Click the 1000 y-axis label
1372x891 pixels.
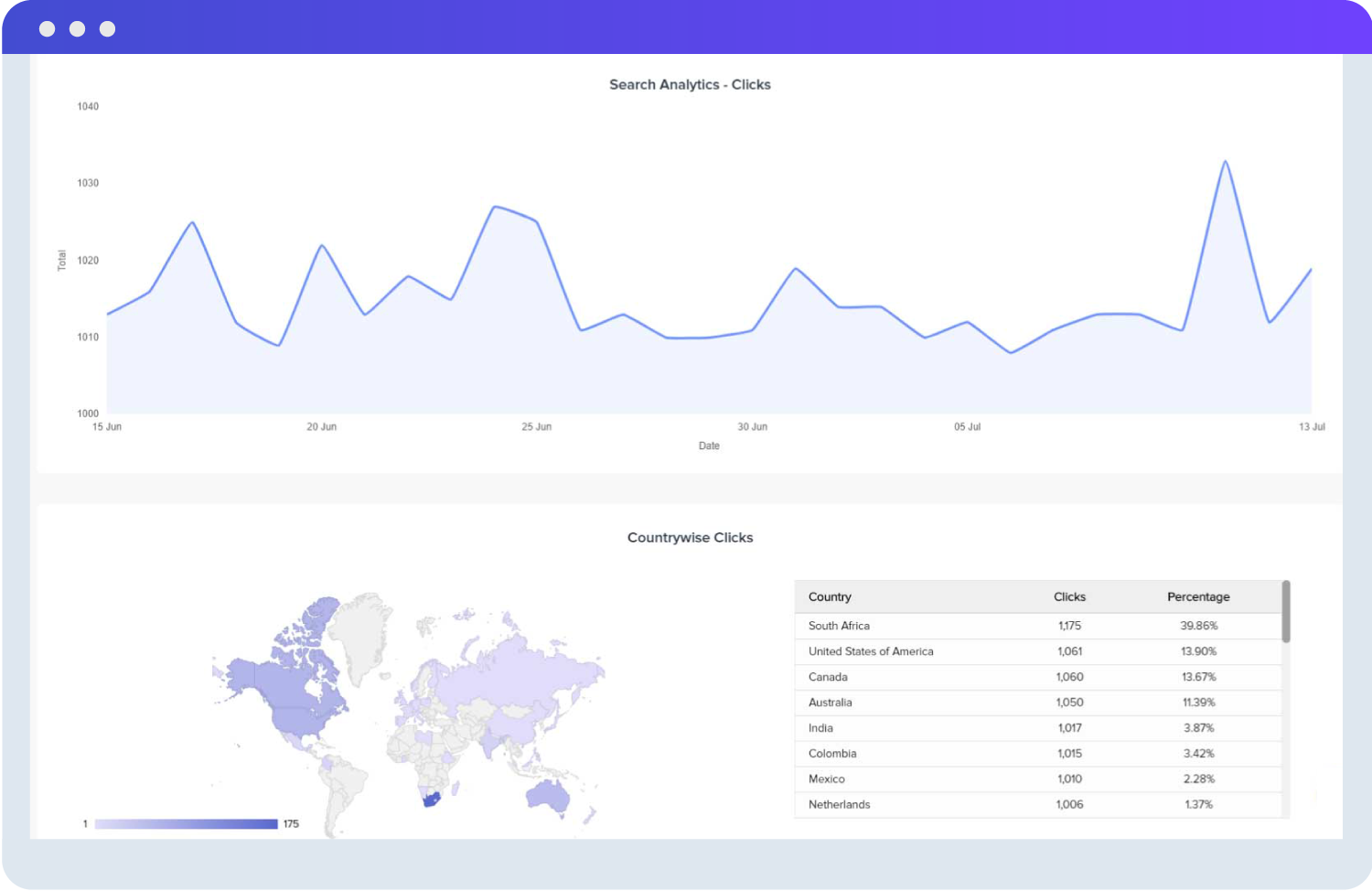tap(88, 413)
